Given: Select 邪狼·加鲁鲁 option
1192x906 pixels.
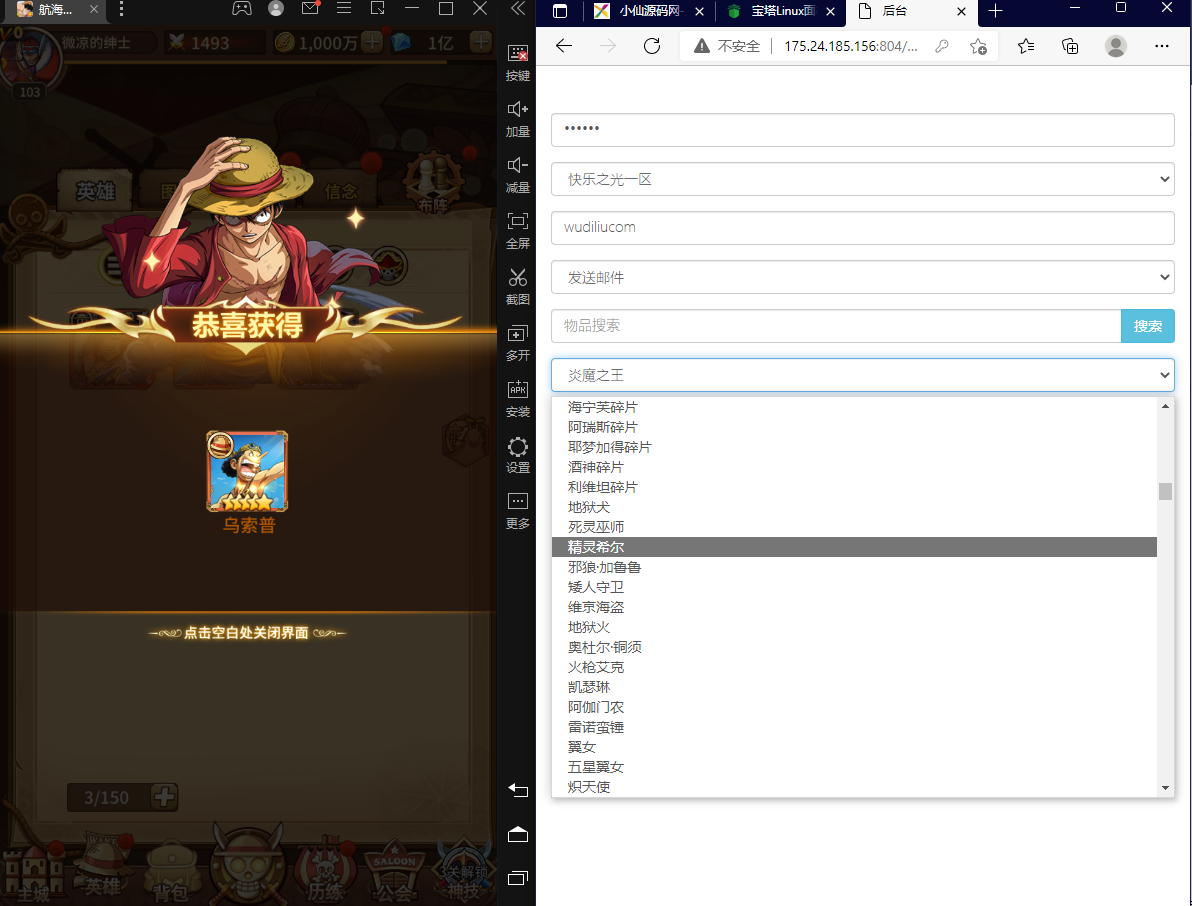Looking at the screenshot, I should click(854, 567).
